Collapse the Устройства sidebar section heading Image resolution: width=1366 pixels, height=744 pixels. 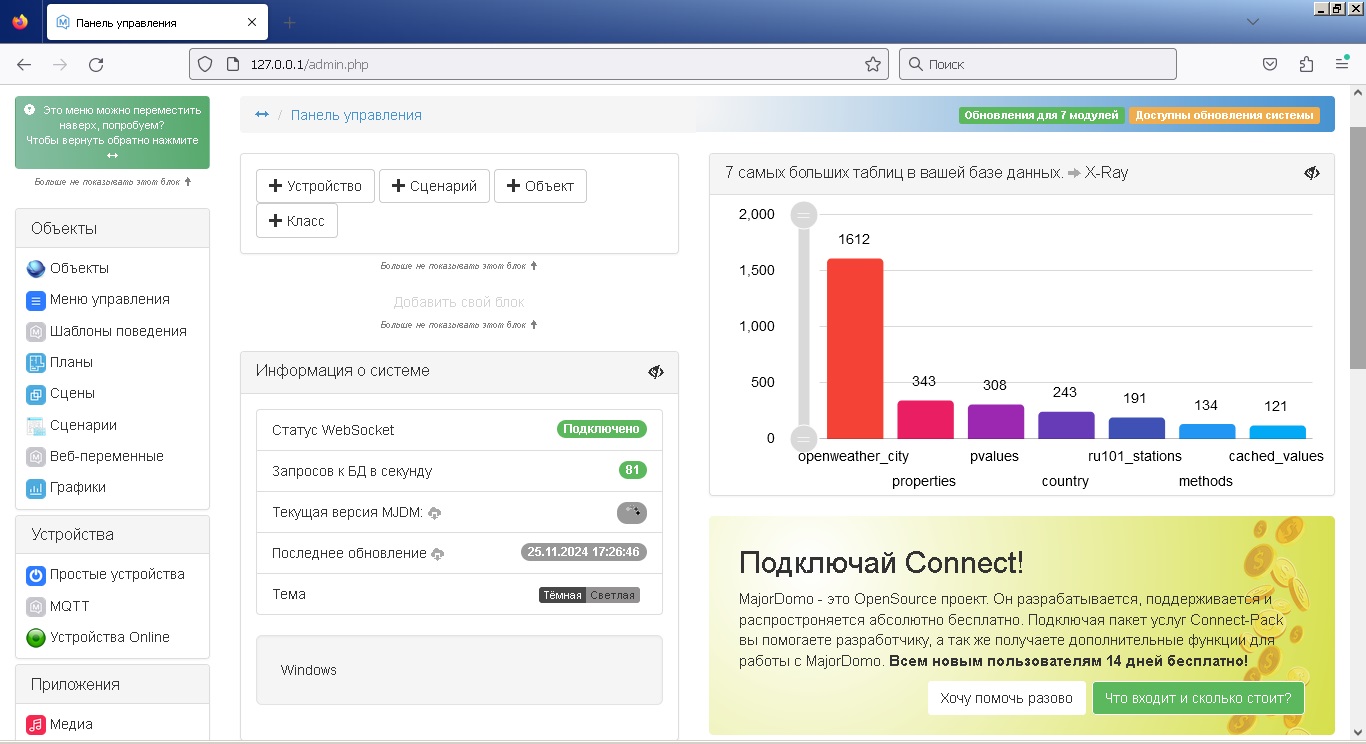(112, 534)
